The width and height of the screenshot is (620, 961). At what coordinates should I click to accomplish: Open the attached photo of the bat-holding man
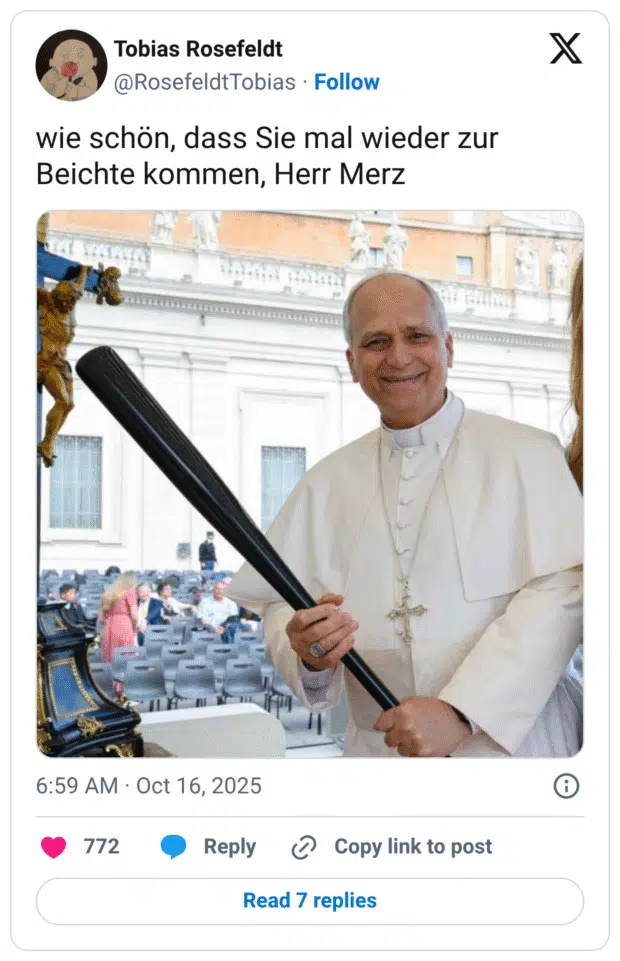310,484
